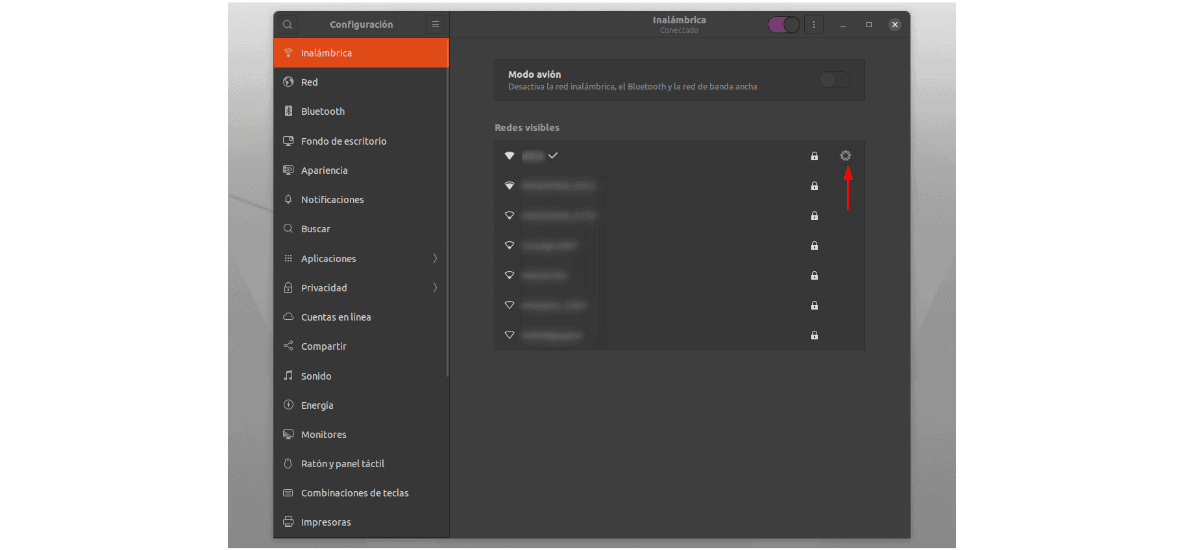The height and width of the screenshot is (550, 1200).
Task: Open the Bluetooth panel
Action: 361,111
